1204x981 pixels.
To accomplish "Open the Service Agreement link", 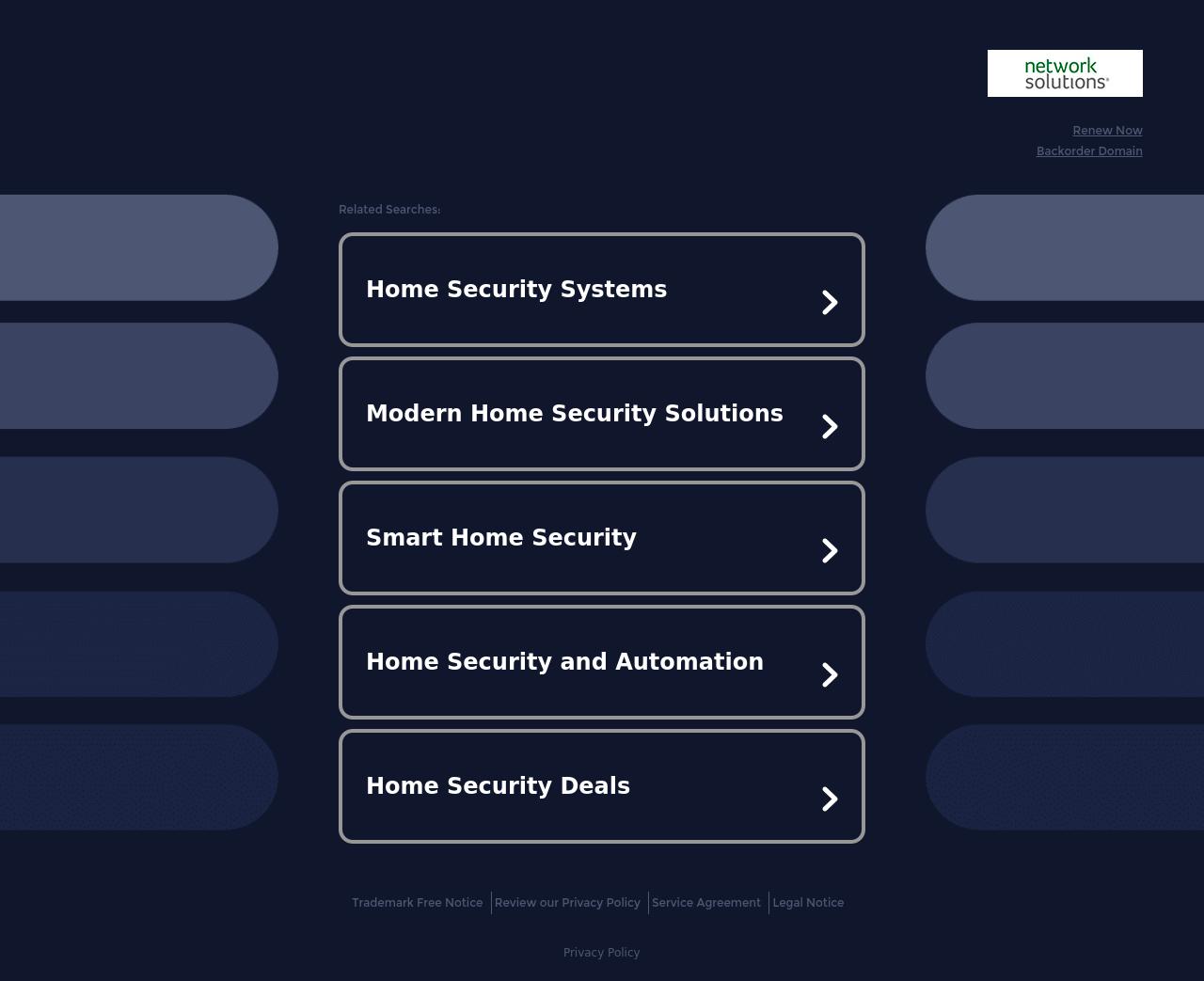I will click(705, 903).
